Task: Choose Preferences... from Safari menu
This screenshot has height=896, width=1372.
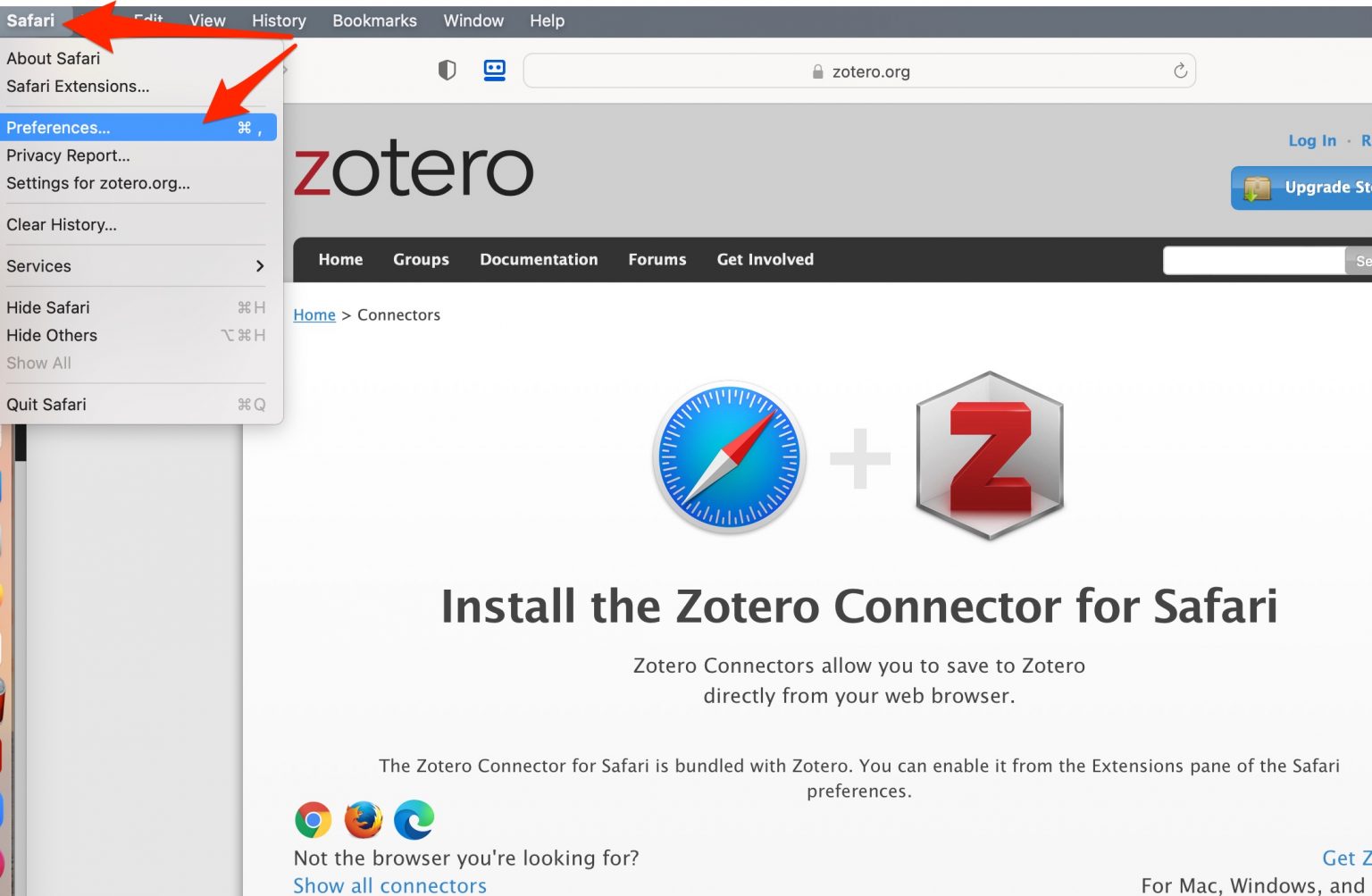Action: click(139, 127)
